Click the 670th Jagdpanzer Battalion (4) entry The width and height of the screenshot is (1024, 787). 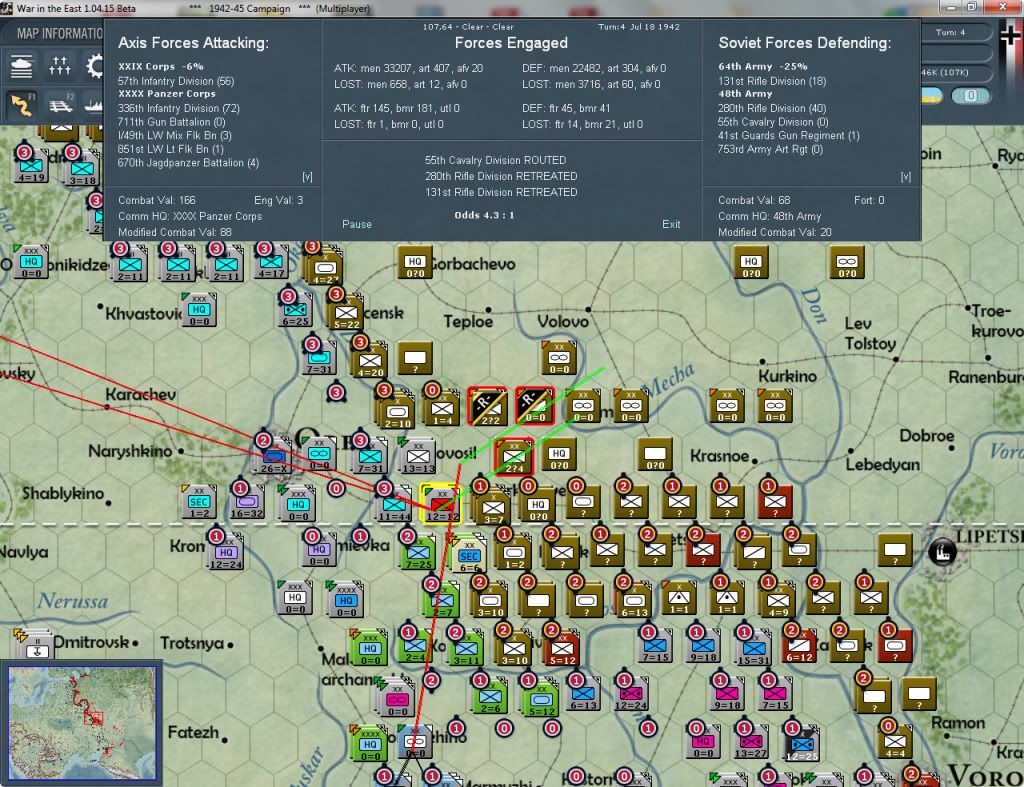pos(188,163)
